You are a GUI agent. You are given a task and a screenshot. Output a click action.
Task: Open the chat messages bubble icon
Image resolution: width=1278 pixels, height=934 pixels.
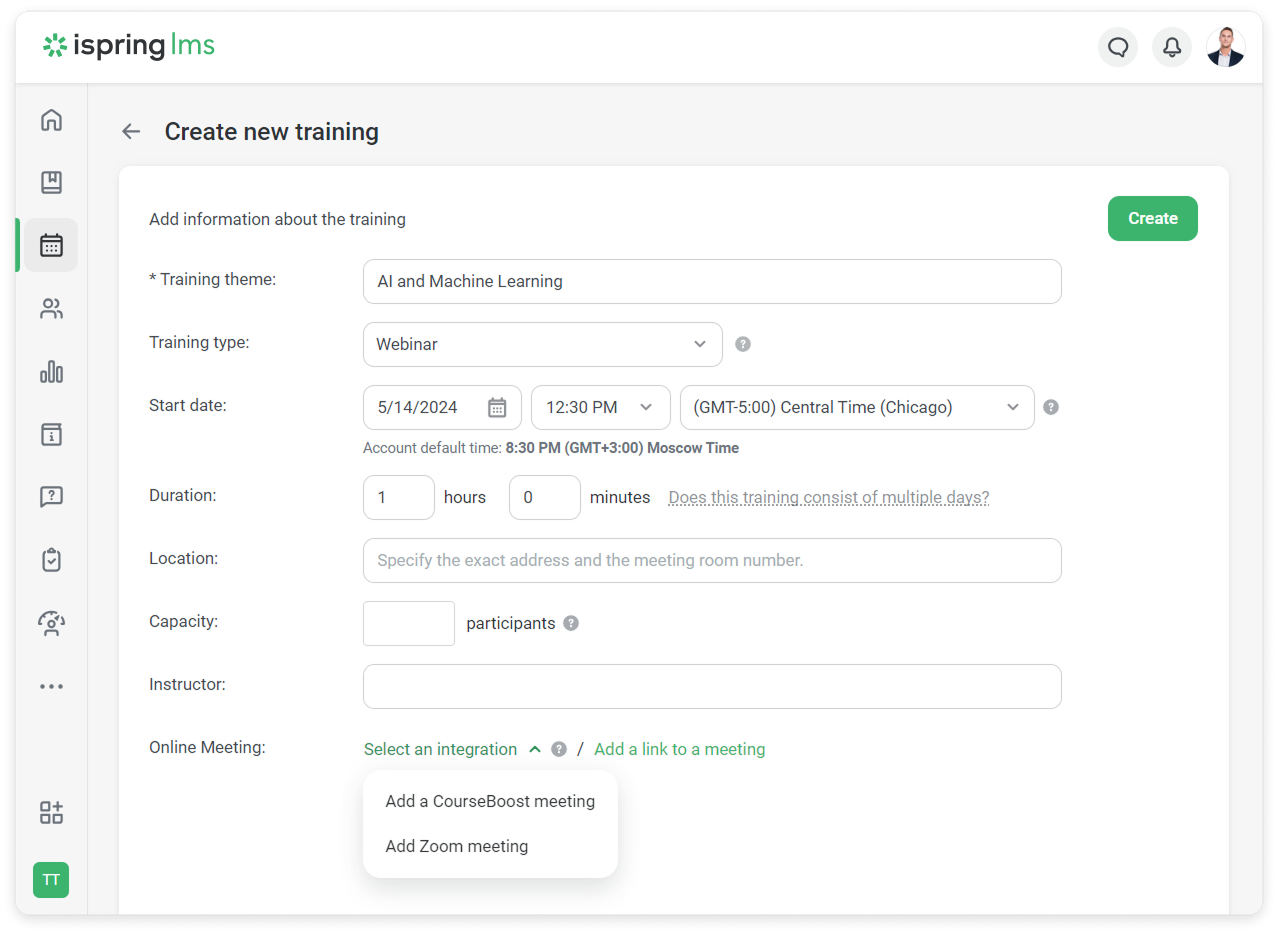pos(1118,47)
